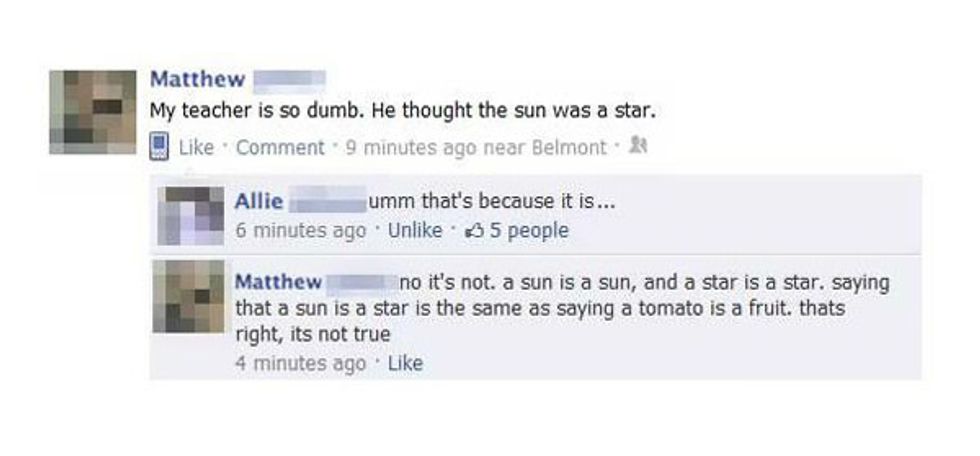
Task: Open the Belmont location link
Action: click(x=569, y=147)
